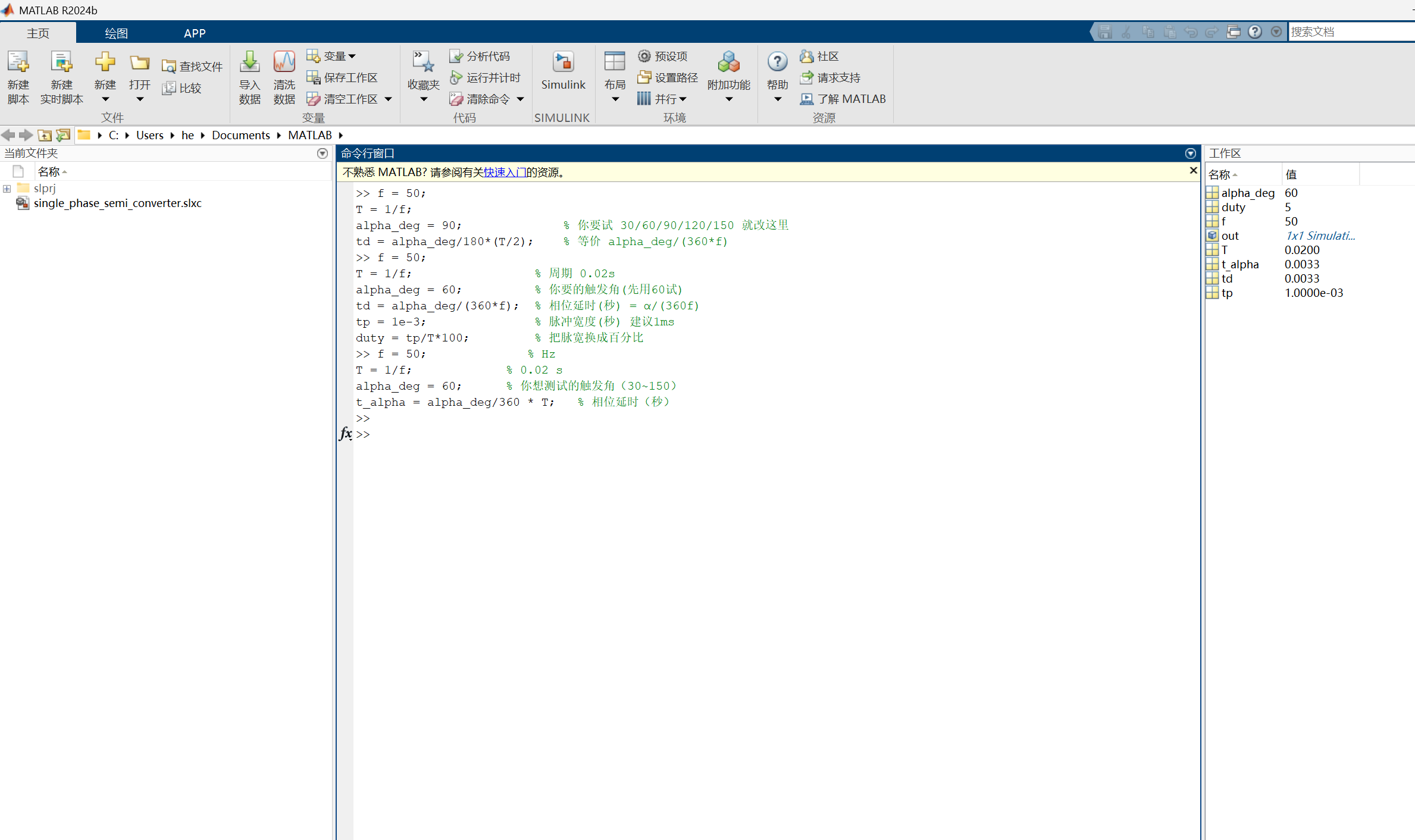The width and height of the screenshot is (1415, 840).
Task: Open the Getting Started (快速入门) link
Action: (x=504, y=173)
